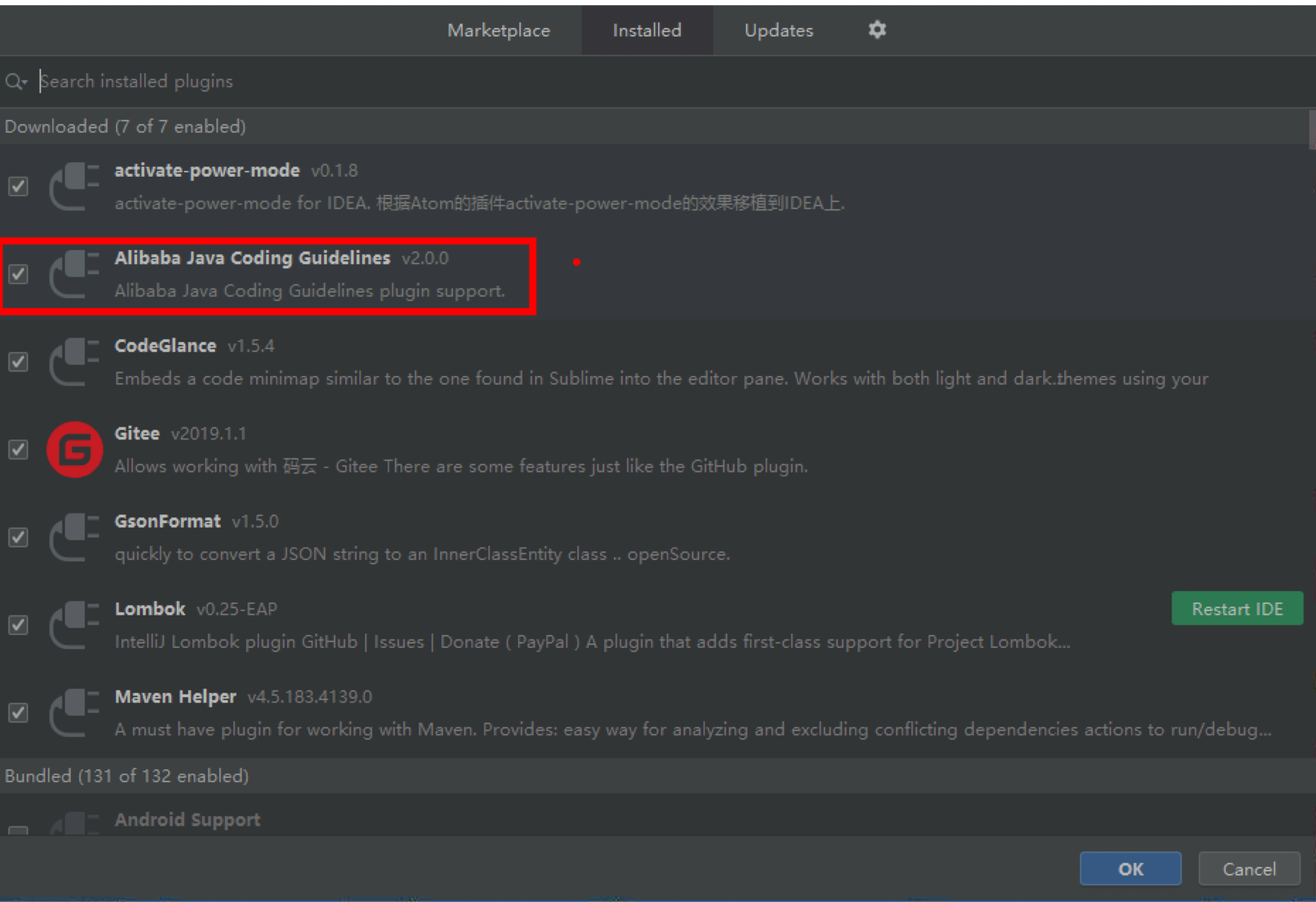Select the CodeGlance plugin name
The image size is (1316, 902).
[x=165, y=346]
